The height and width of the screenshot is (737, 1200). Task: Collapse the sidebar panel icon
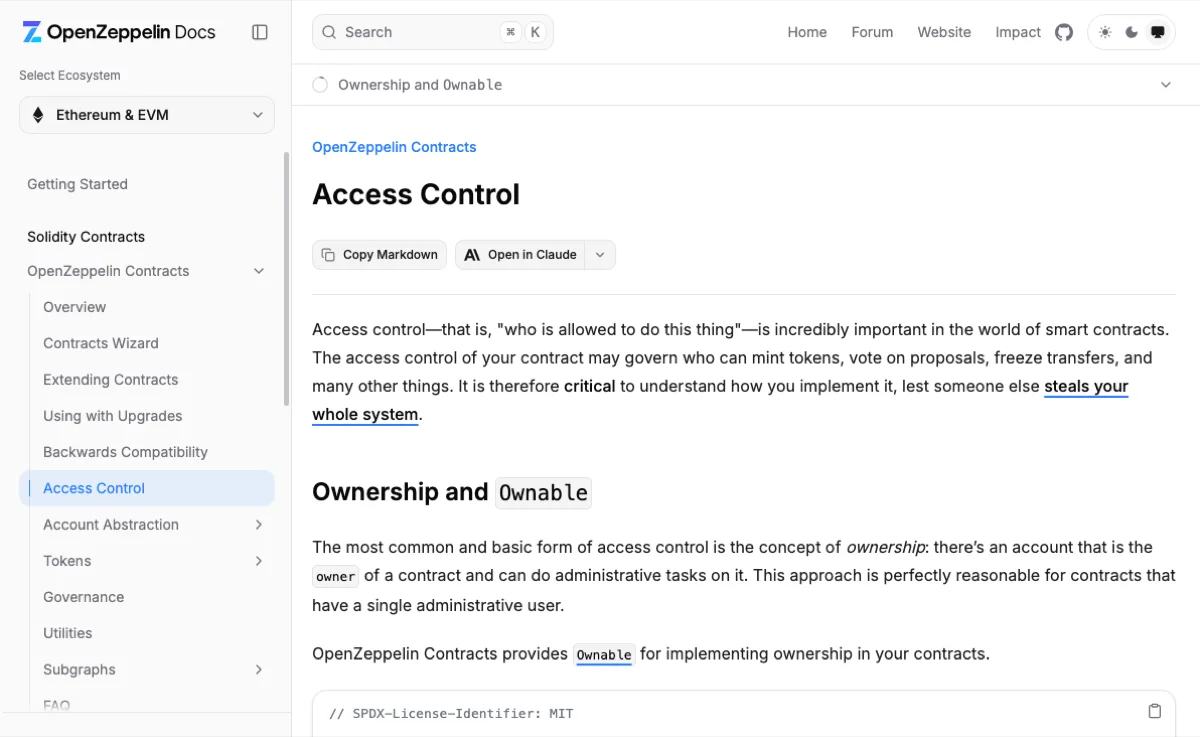(x=260, y=32)
